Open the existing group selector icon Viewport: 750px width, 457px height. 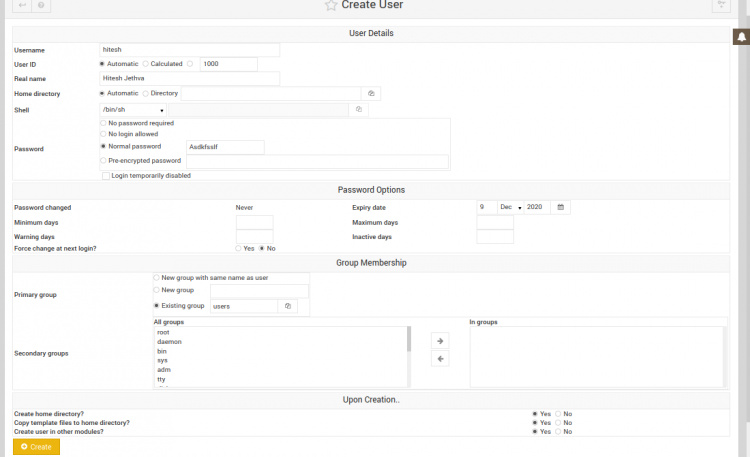tap(287, 306)
